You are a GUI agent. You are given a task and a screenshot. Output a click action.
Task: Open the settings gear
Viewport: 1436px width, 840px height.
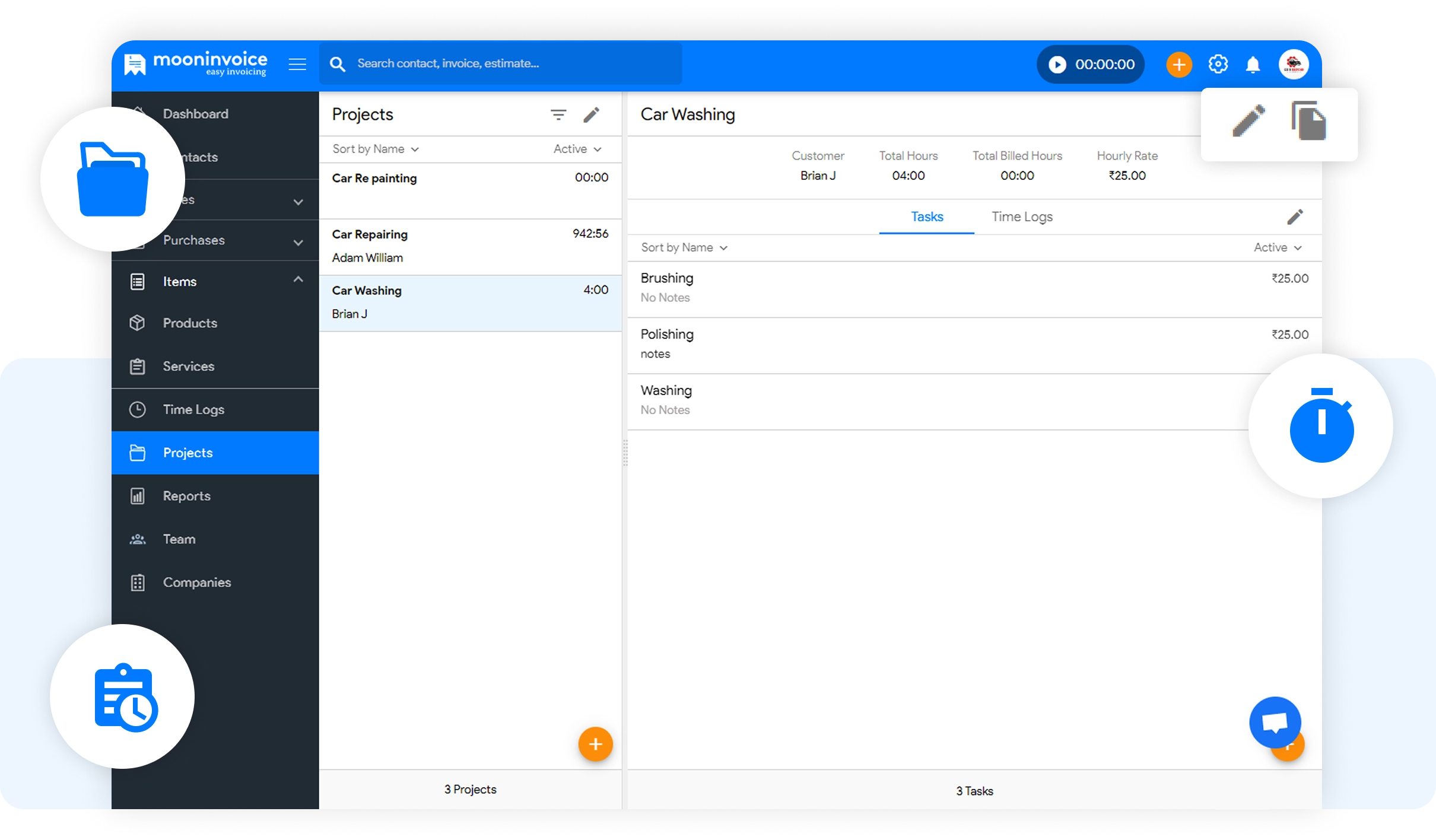click(x=1218, y=64)
